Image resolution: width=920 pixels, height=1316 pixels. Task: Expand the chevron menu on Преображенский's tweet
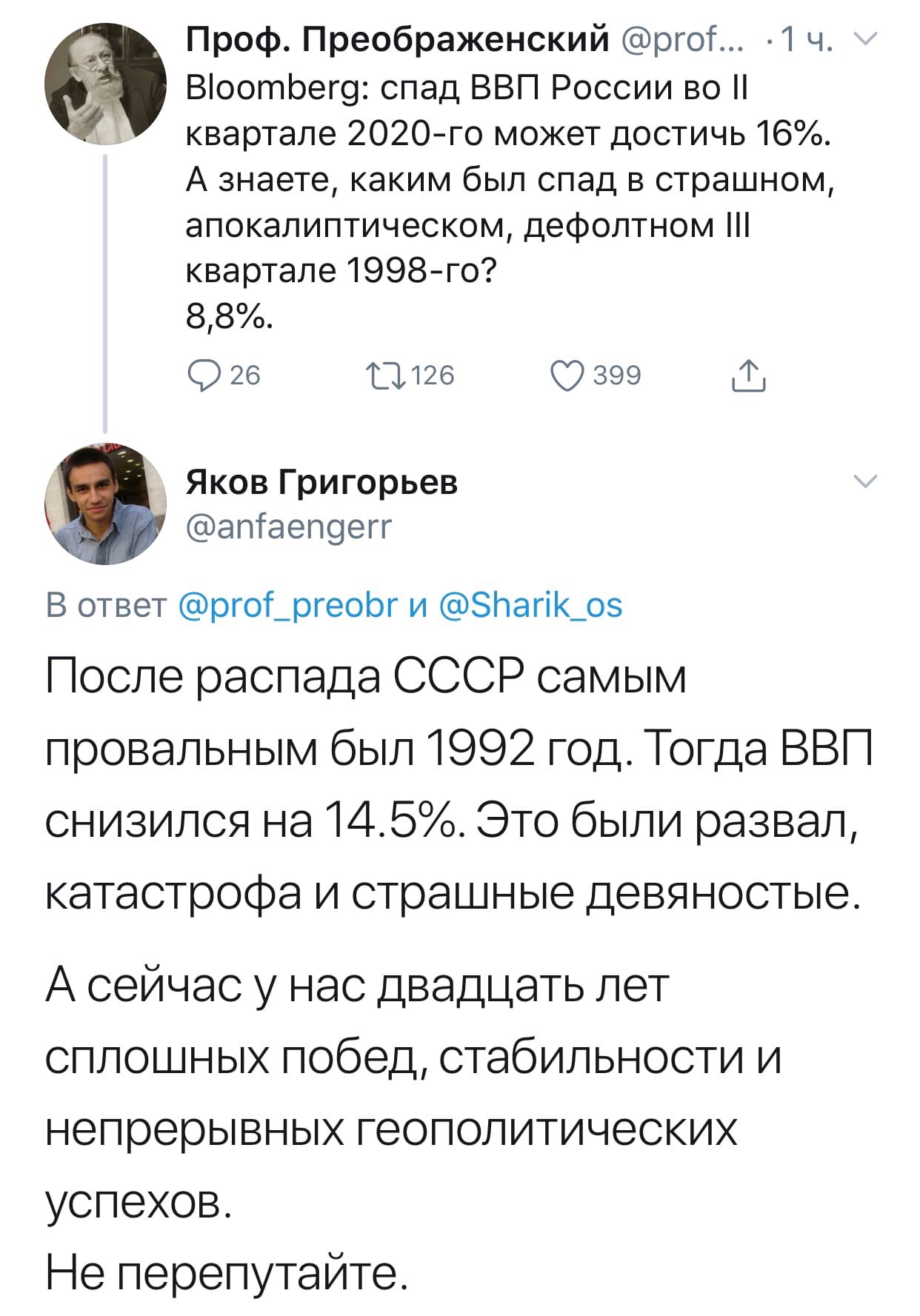tap(864, 41)
